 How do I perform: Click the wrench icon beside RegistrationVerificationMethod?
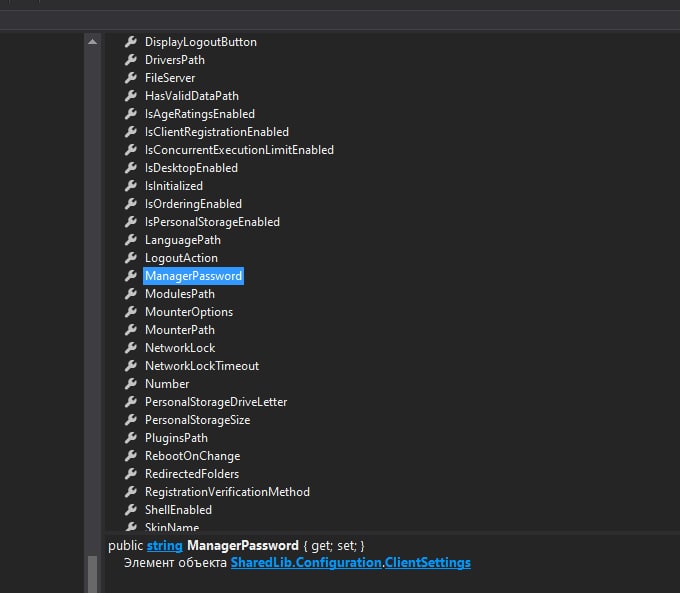click(x=131, y=492)
